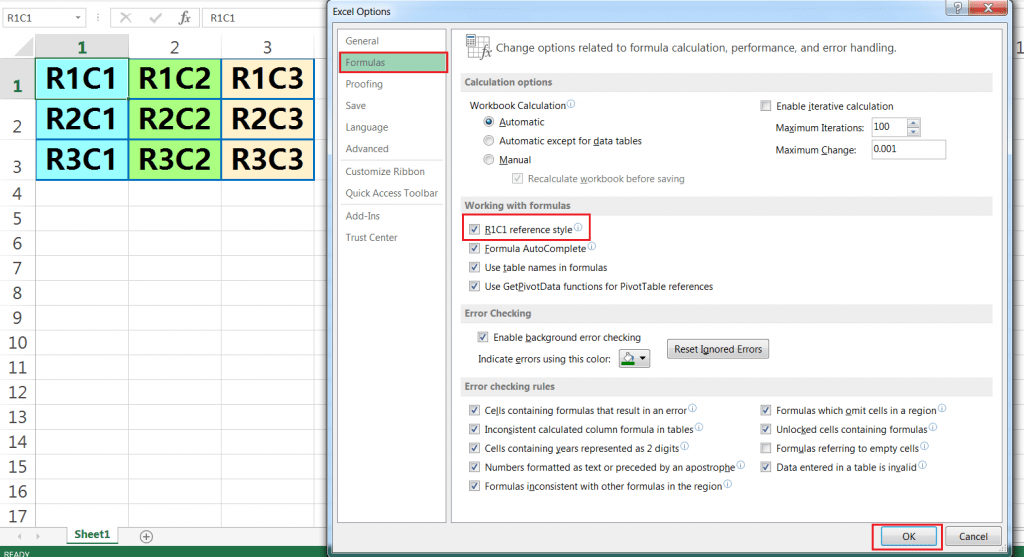Toggle Data entered in a table is invalid
The height and width of the screenshot is (557, 1024).
765,468
